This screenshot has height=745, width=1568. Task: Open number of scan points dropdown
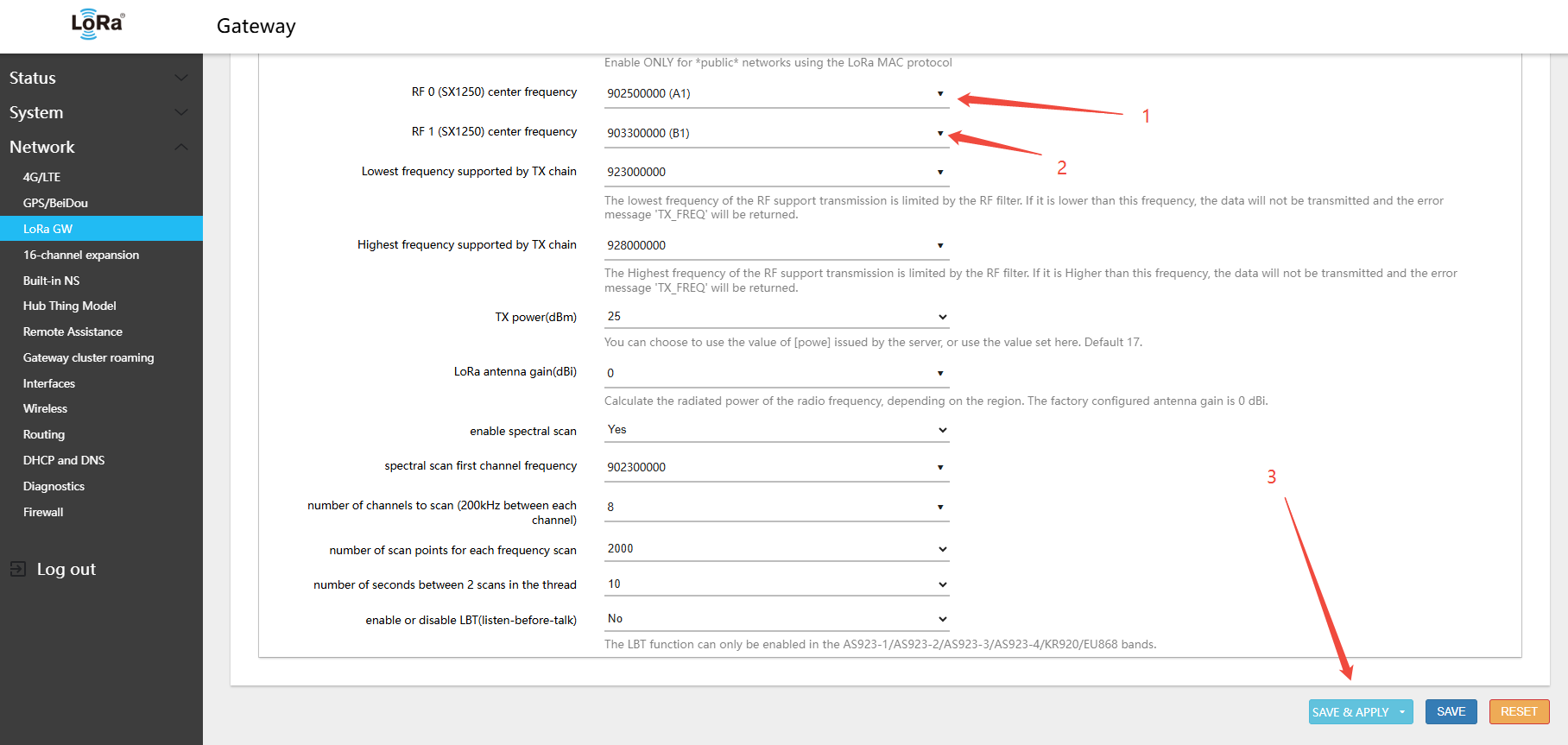[x=775, y=549]
